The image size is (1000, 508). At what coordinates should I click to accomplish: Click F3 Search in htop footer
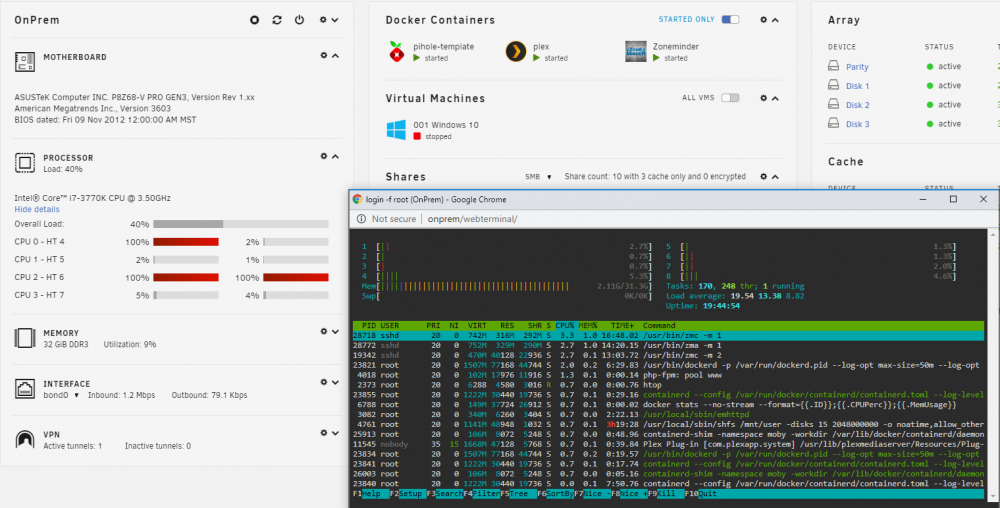tap(445, 493)
